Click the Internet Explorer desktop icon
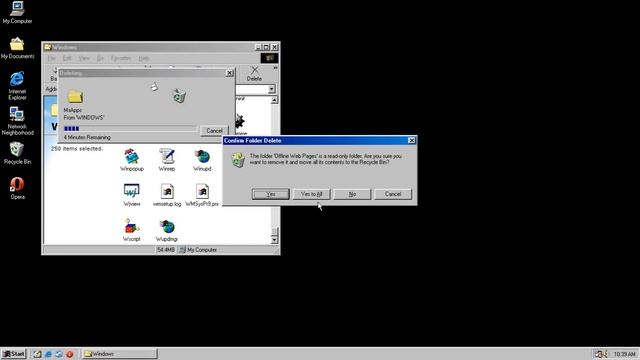640x360 pixels. 17,79
